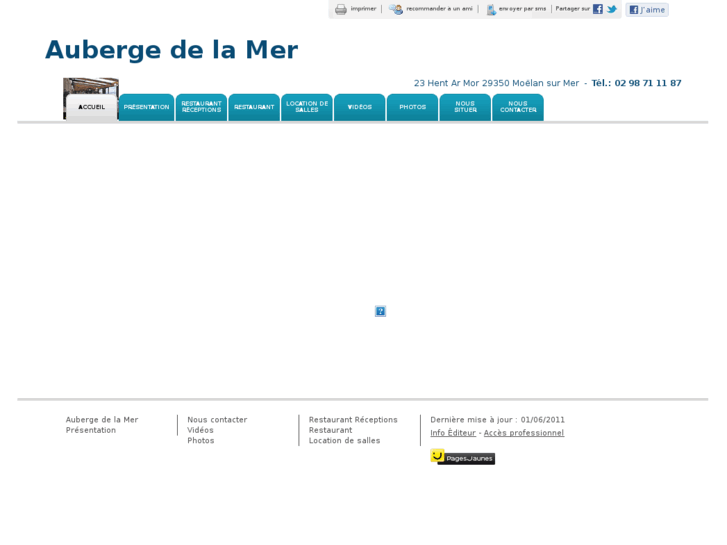Click the J'aime Facebook like button

pos(647,9)
